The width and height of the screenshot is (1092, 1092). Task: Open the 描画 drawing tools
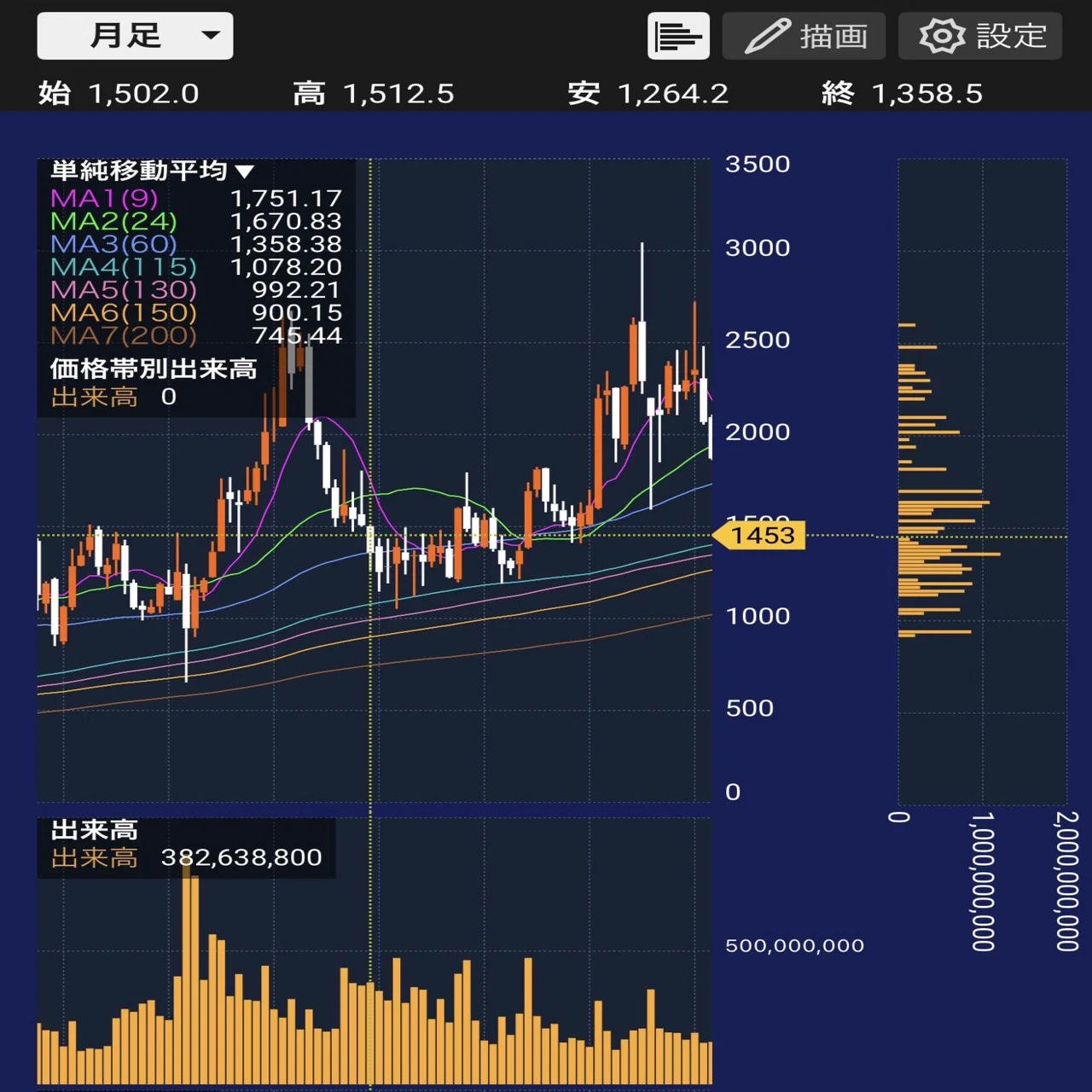click(804, 36)
